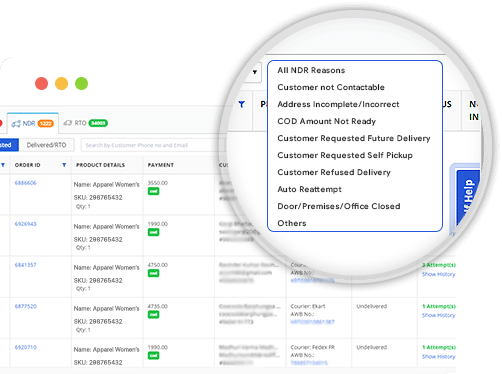
Task: Click Show History under 3 Attempt(s)
Action: point(438,274)
